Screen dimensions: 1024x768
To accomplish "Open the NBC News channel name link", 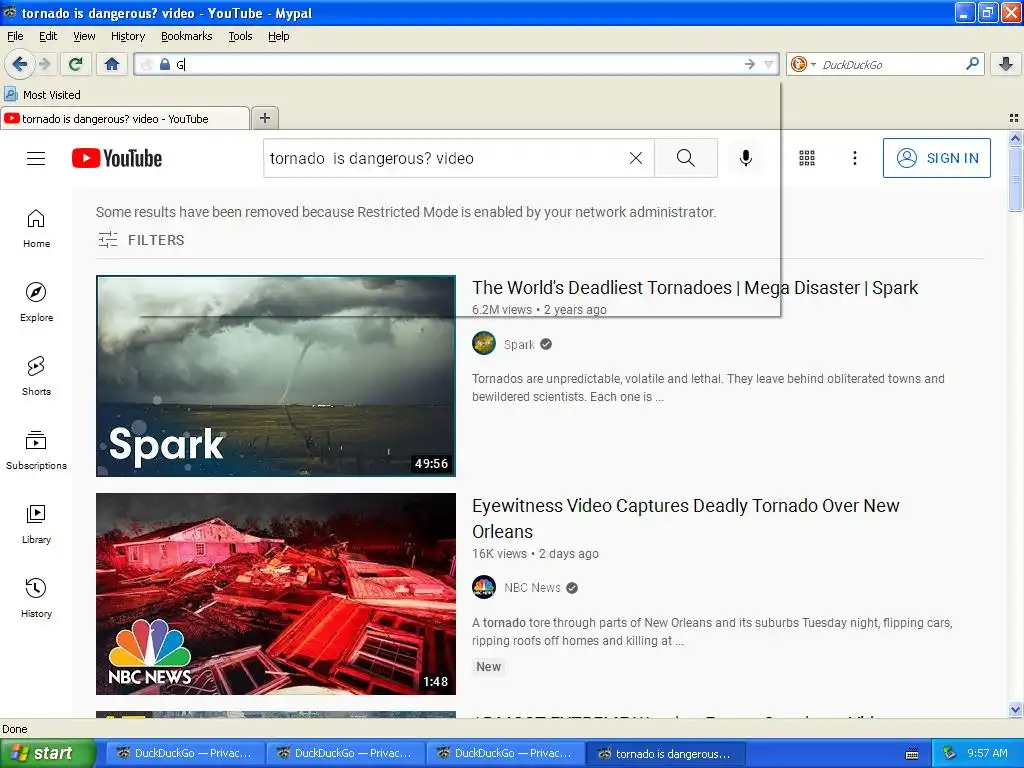I will pyautogui.click(x=532, y=588).
